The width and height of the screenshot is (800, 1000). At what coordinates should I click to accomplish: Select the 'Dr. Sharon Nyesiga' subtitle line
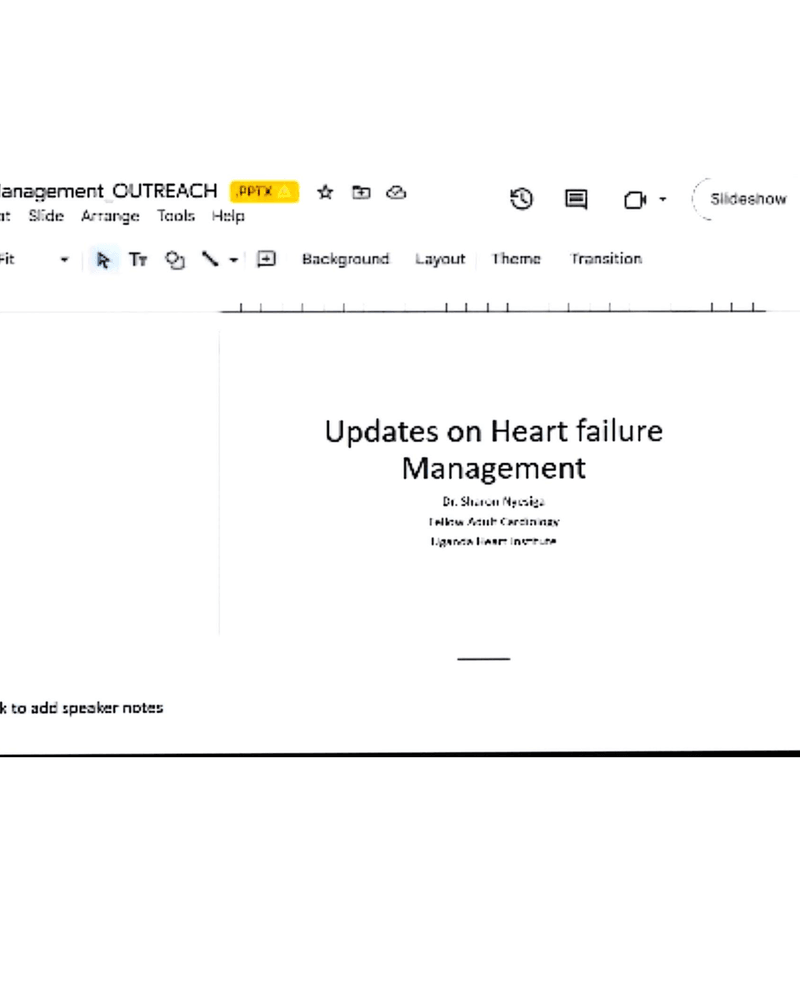point(494,501)
